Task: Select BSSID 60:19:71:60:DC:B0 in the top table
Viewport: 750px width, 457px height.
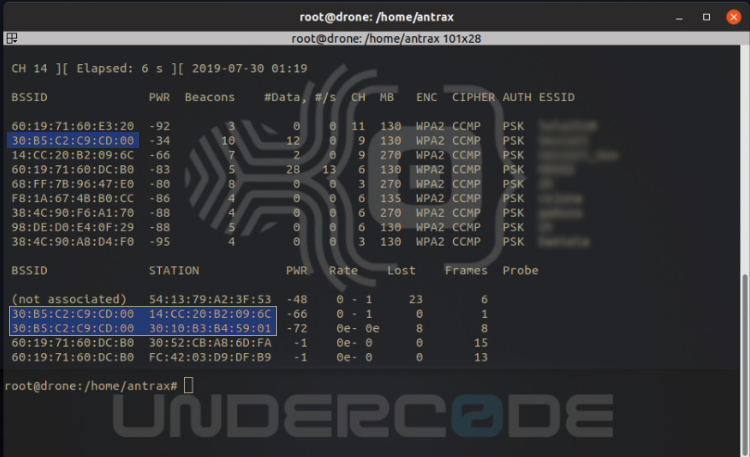Action: [73, 169]
